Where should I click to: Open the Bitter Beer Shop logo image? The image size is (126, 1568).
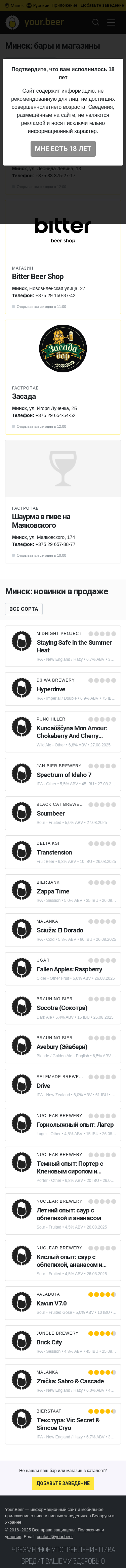(63, 229)
